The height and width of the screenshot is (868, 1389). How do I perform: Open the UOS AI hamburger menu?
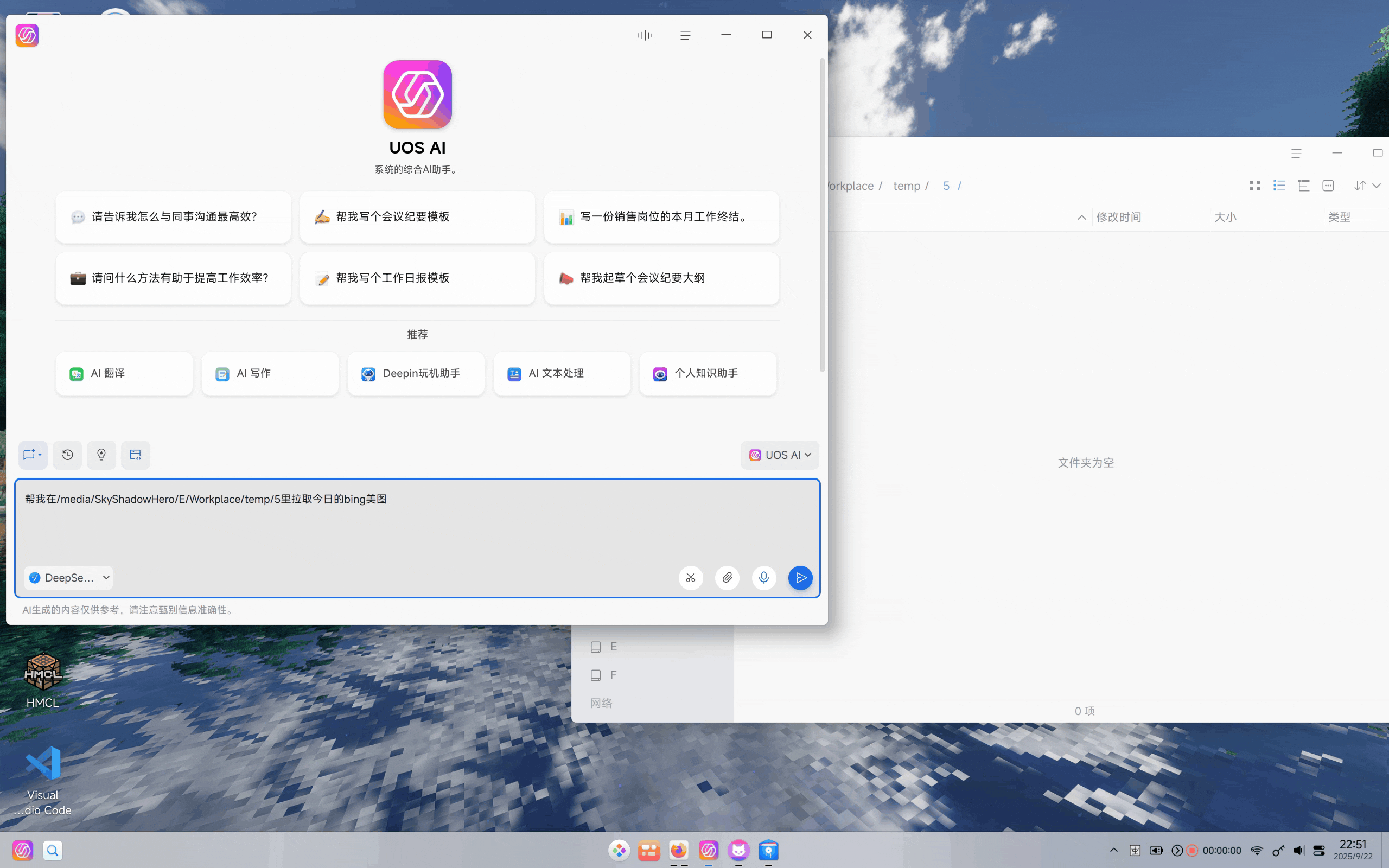[685, 35]
